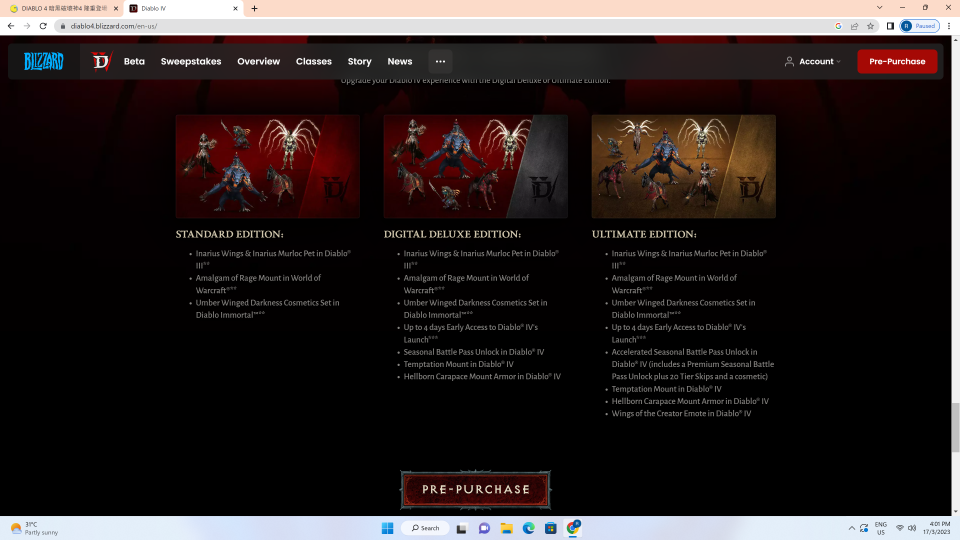
Task: Click the Diablo IV logo icon
Action: coord(101,61)
